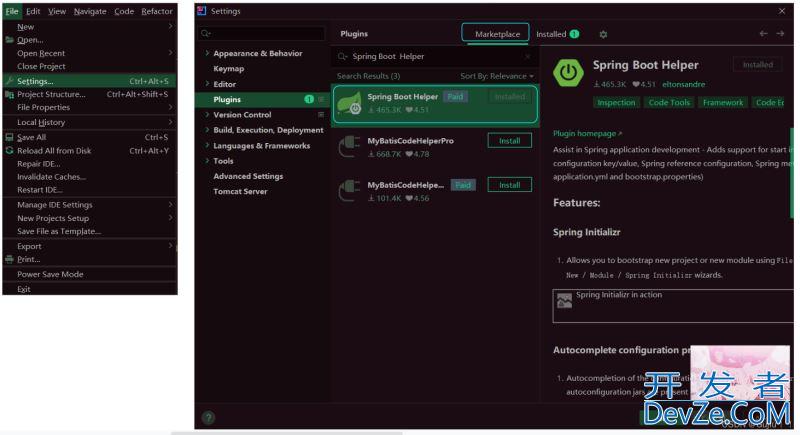Viewport: 800px width, 435px height.
Task: Choose Restart IDE... menu item
Action: pos(90,190)
